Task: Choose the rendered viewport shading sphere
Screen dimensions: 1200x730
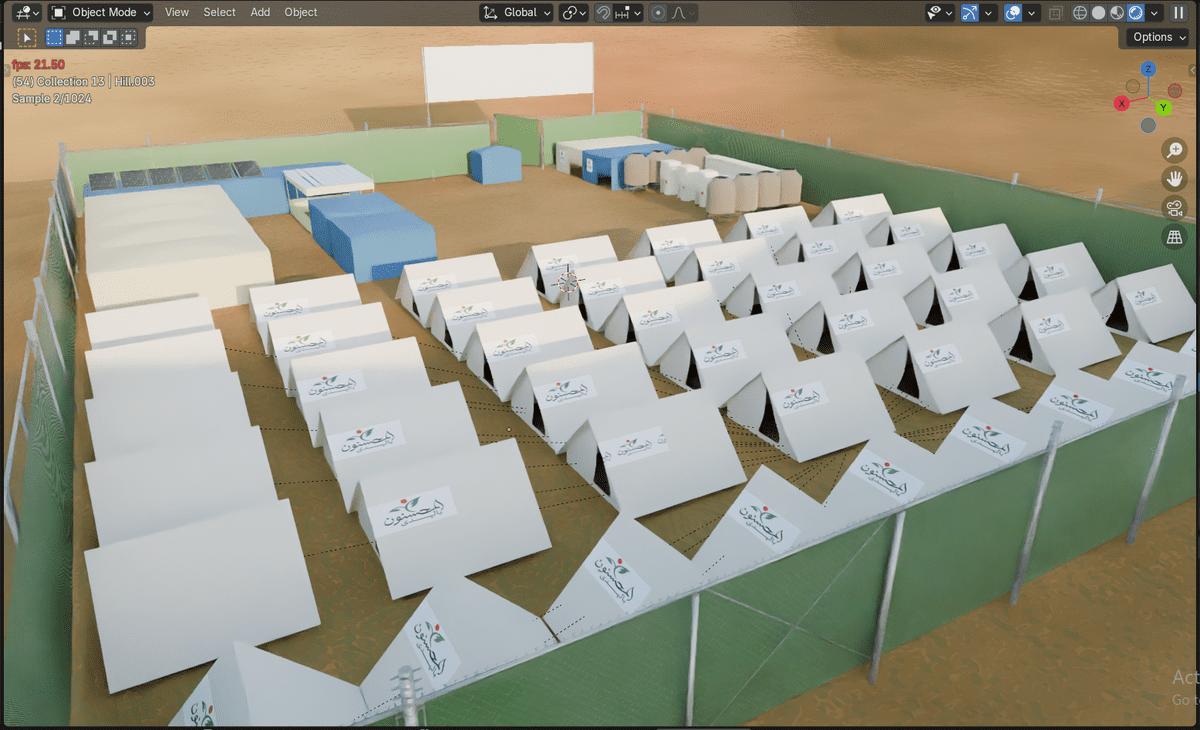Action: (1135, 13)
